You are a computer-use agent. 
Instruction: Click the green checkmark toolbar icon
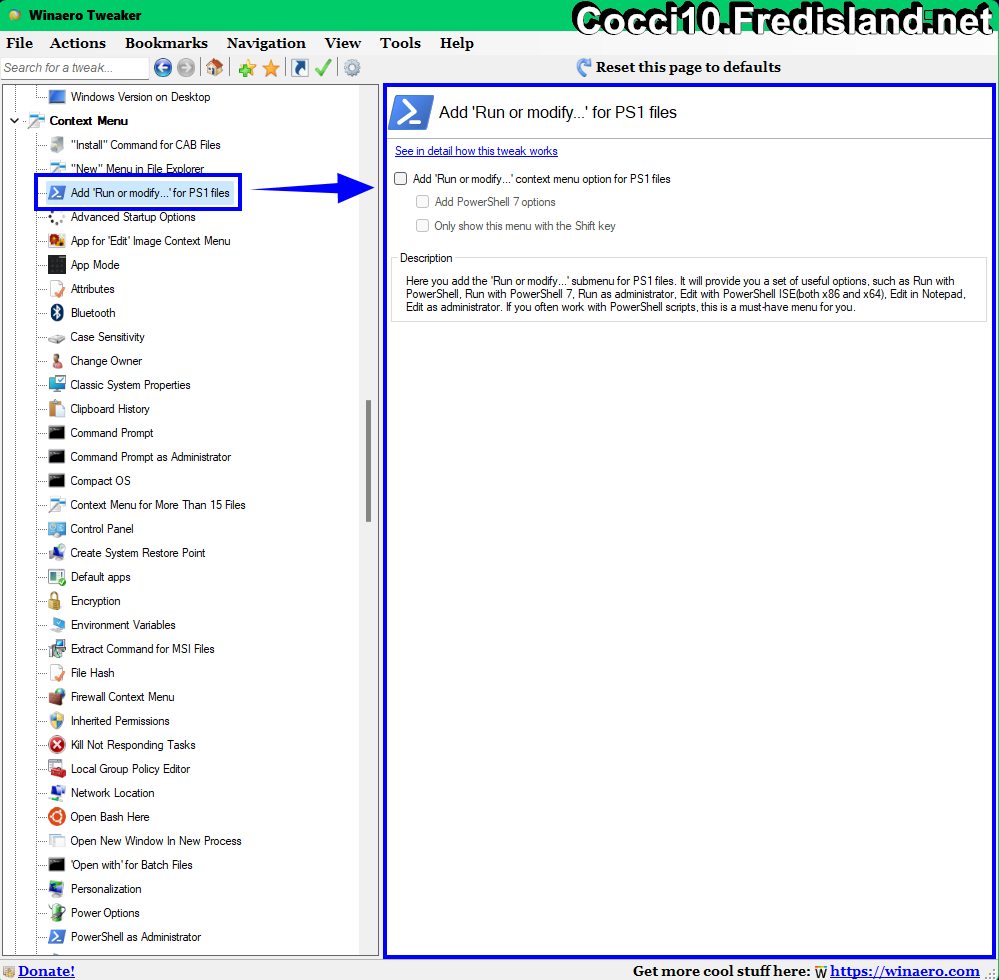click(x=323, y=68)
